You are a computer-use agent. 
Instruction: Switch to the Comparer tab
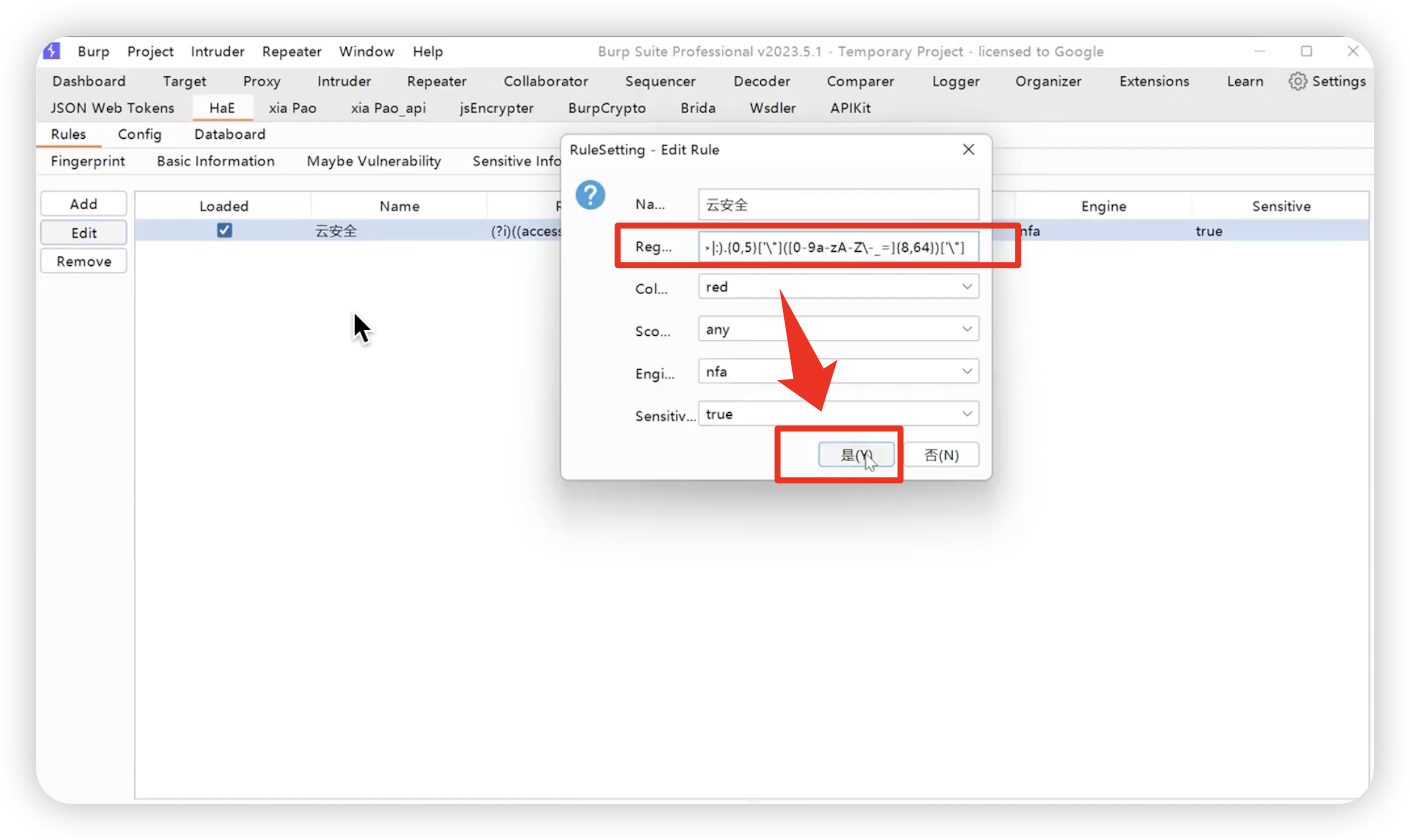click(860, 81)
